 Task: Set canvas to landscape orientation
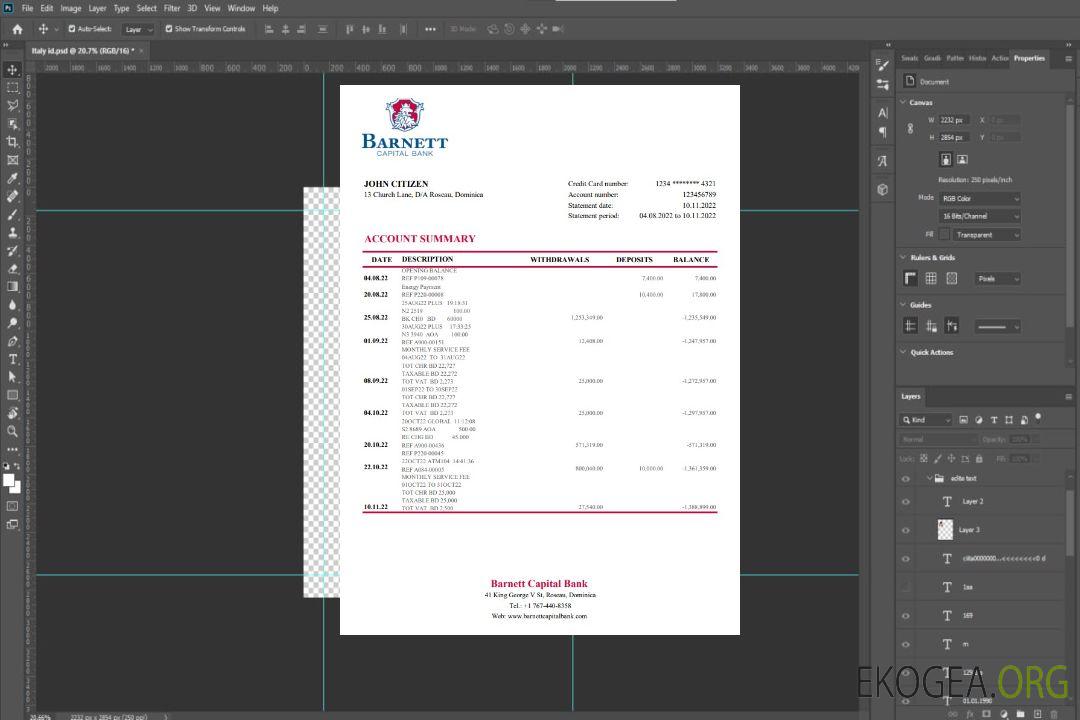(962, 160)
